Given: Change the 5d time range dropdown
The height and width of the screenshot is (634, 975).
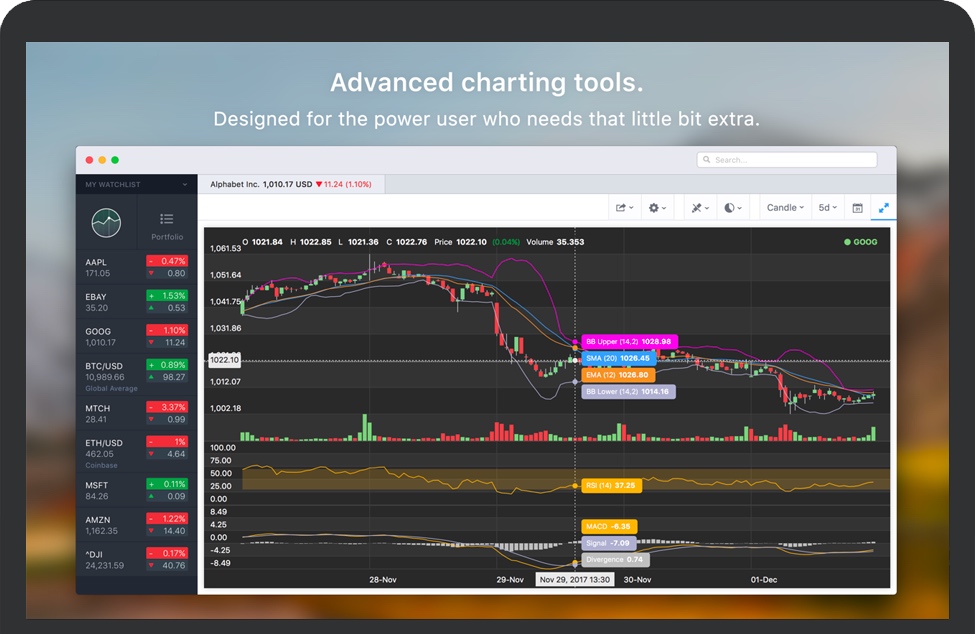Looking at the screenshot, I should (x=828, y=208).
